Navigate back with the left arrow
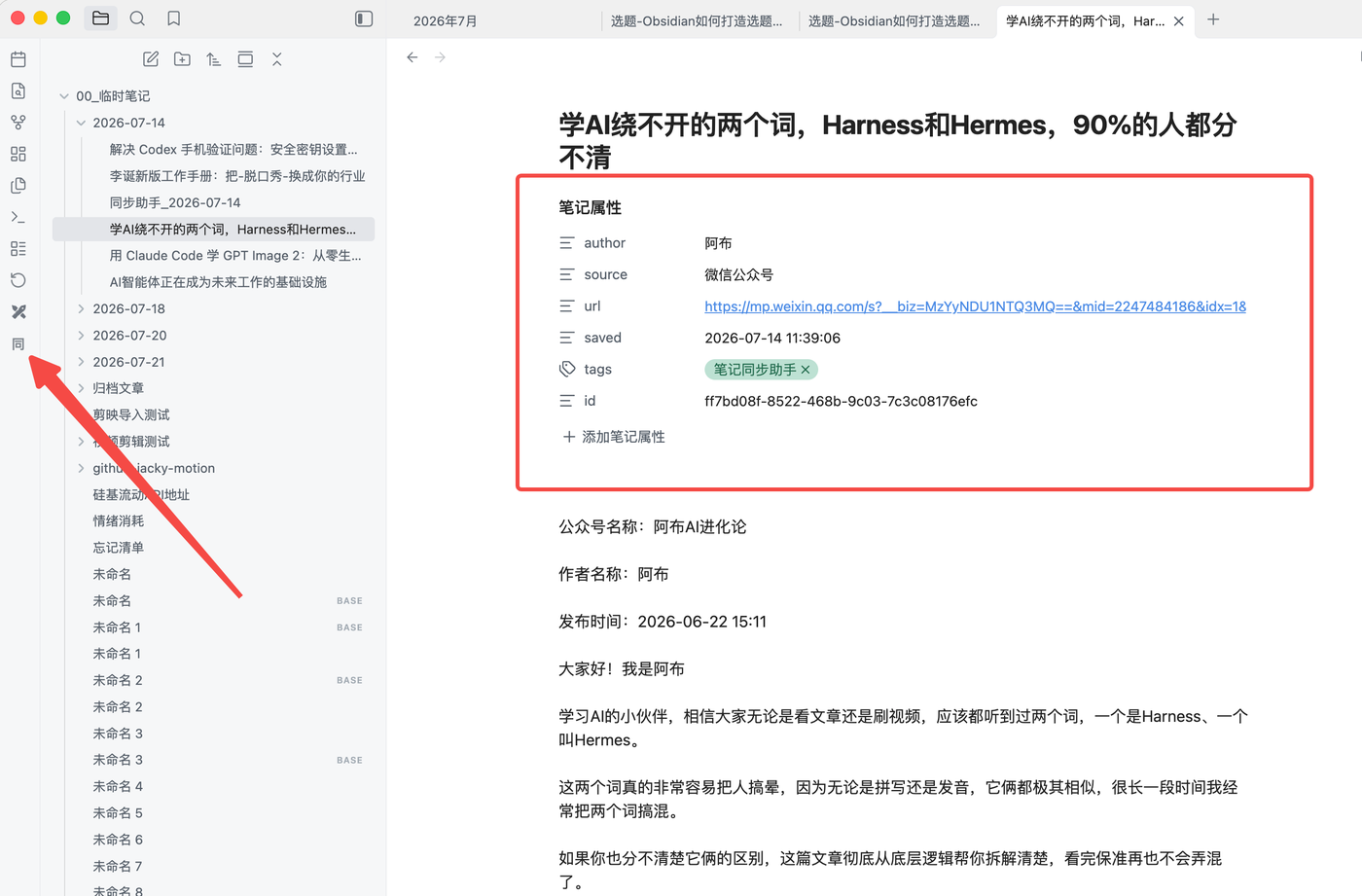 (412, 57)
